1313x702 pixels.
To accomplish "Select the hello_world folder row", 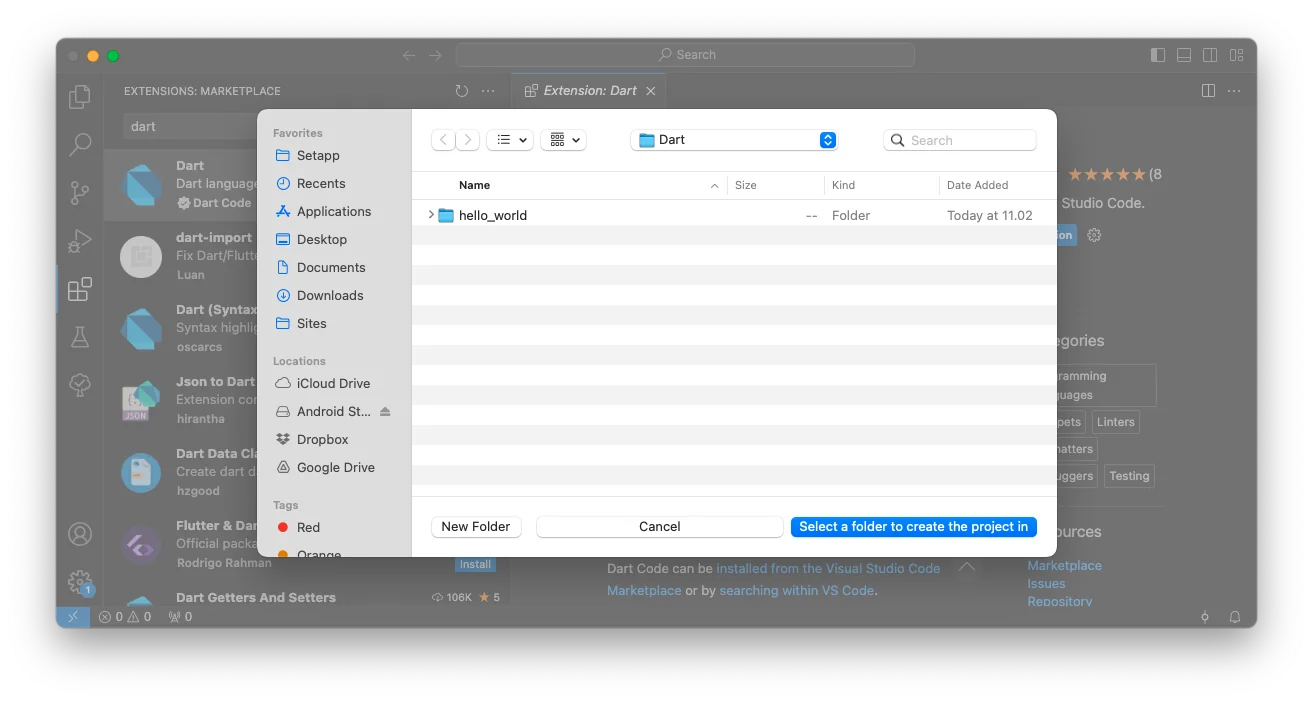I will [x=734, y=215].
